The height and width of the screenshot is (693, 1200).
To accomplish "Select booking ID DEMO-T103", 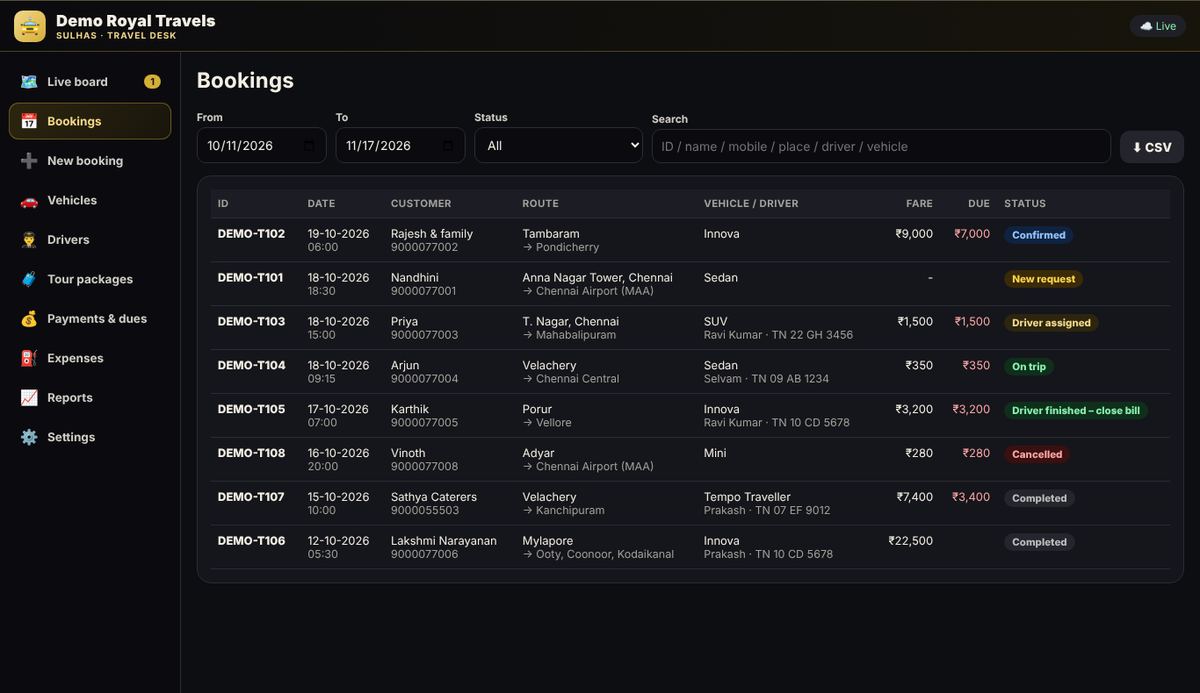I will (251, 322).
